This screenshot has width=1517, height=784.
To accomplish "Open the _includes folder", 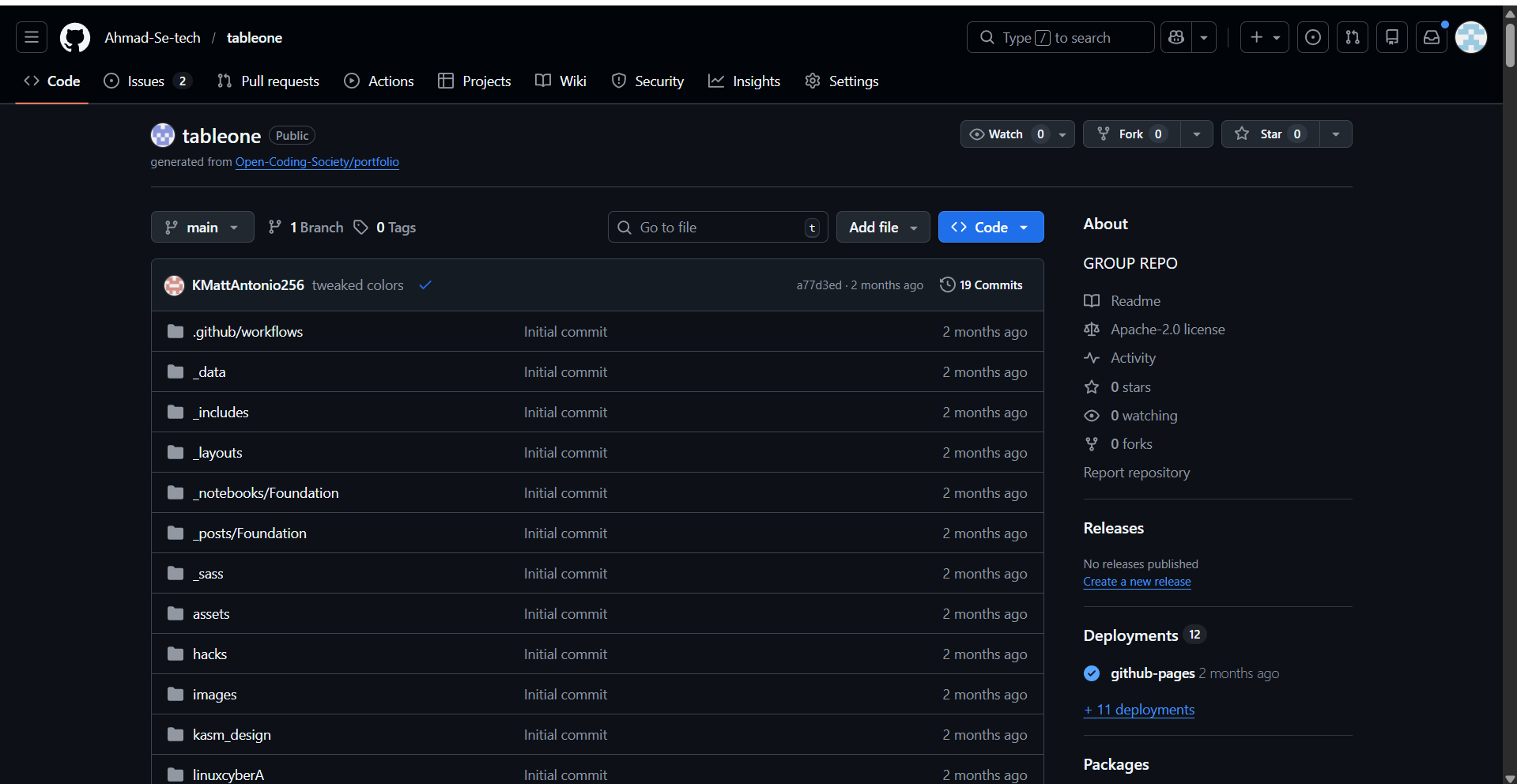I will click(221, 413).
